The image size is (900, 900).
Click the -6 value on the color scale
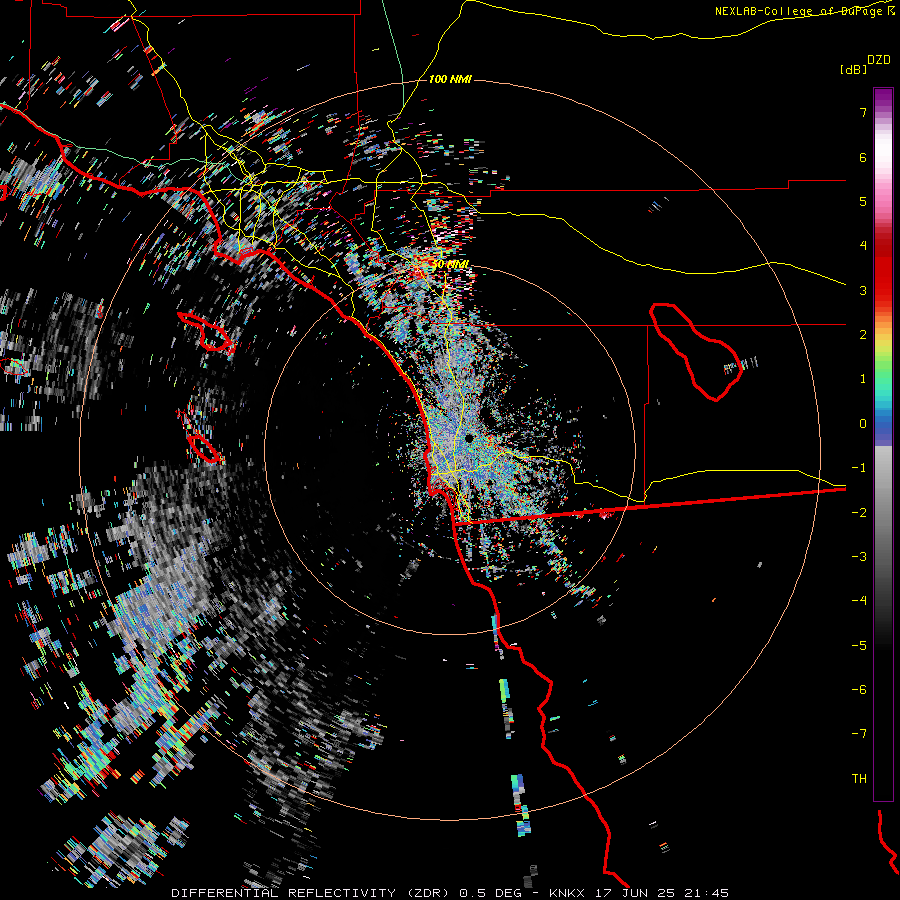point(859,690)
